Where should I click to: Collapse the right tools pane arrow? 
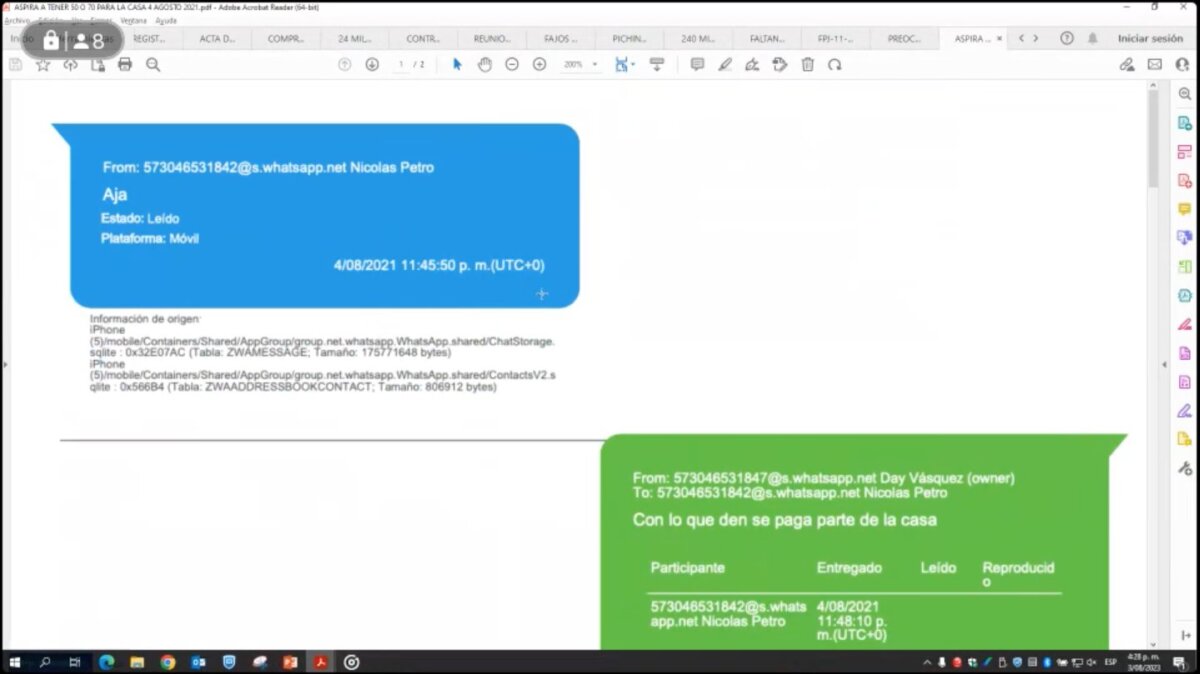pyautogui.click(x=1164, y=365)
